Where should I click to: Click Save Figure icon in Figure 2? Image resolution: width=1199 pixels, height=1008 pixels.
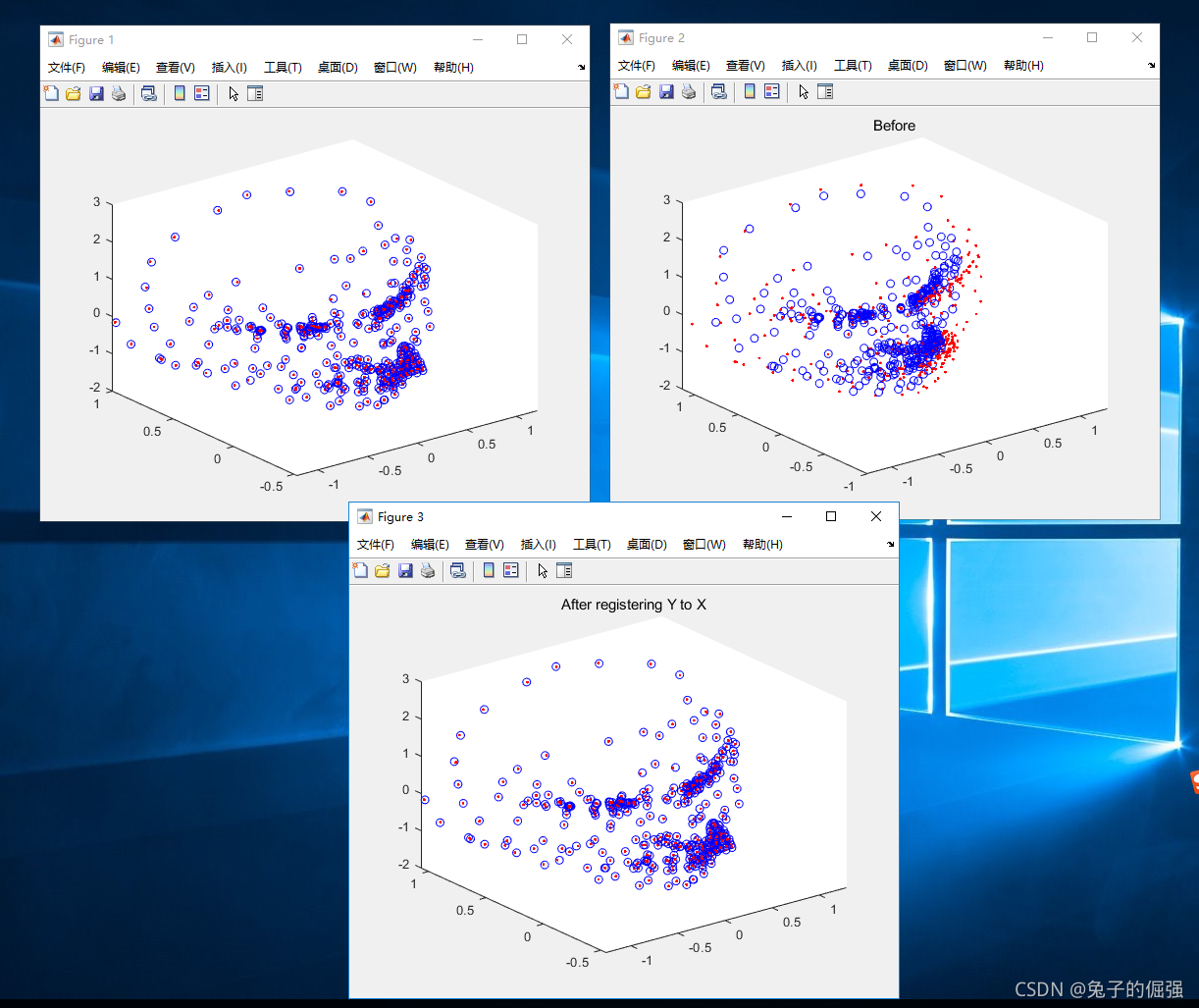pyautogui.click(x=666, y=91)
